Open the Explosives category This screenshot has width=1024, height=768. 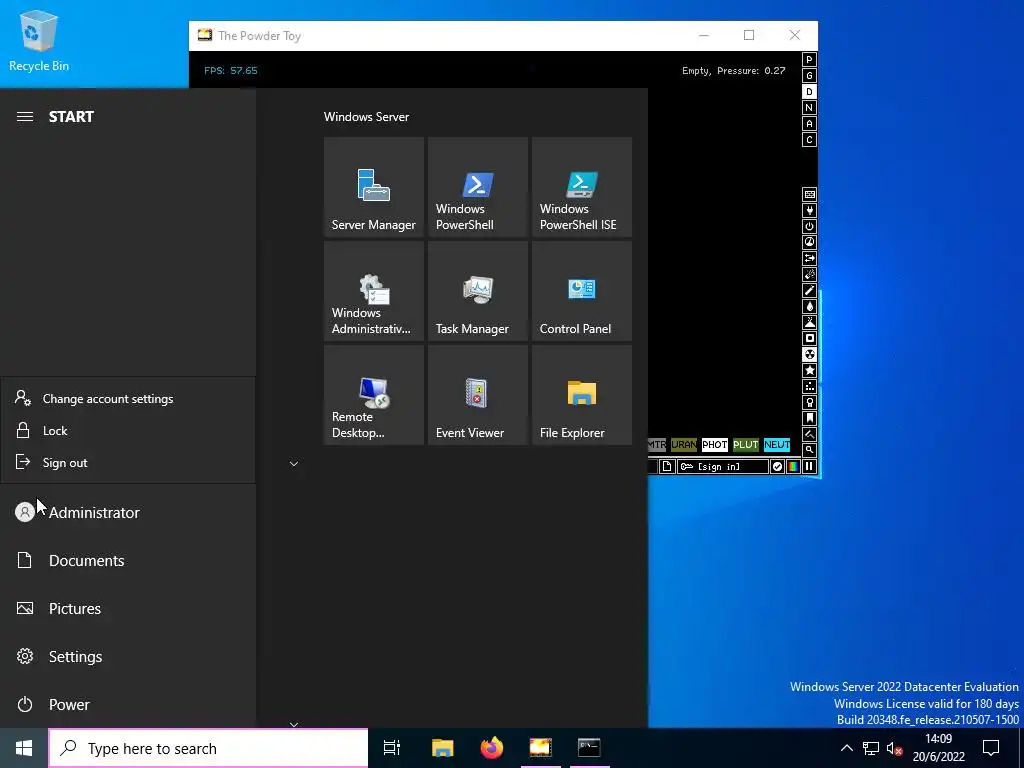pyautogui.click(x=809, y=274)
